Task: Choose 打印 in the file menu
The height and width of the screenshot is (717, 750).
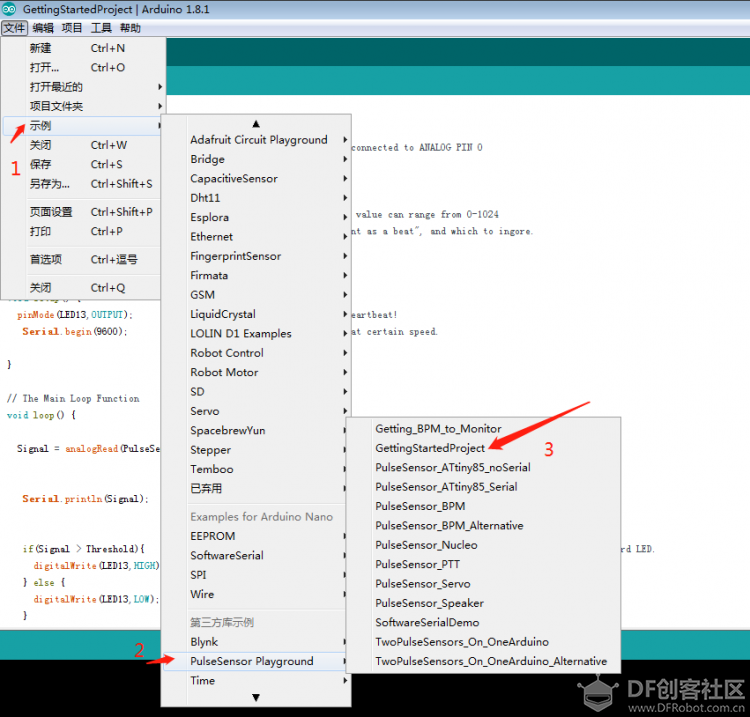Action: tap(82, 232)
